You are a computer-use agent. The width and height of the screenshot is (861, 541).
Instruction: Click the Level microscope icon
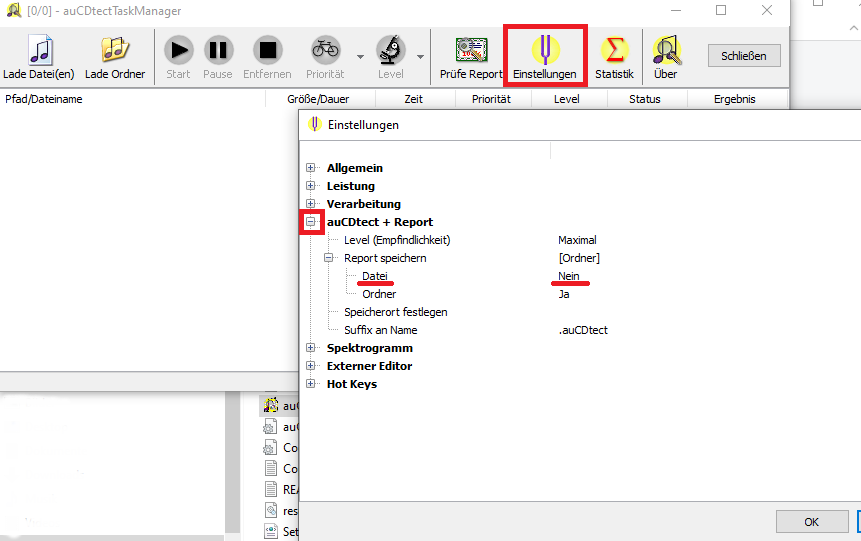coord(390,50)
